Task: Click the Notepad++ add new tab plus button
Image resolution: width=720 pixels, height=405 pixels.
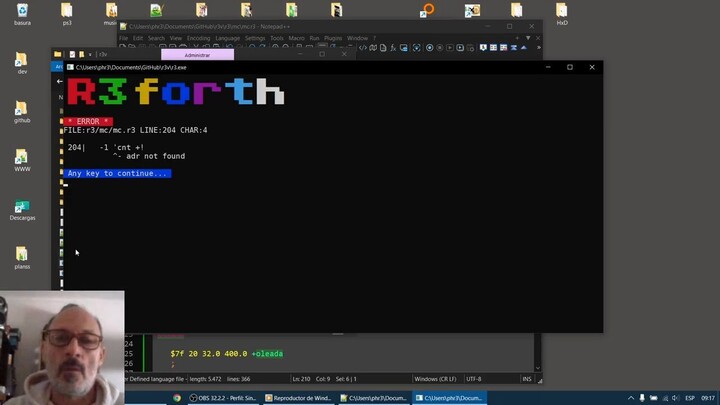Action: (x=518, y=38)
